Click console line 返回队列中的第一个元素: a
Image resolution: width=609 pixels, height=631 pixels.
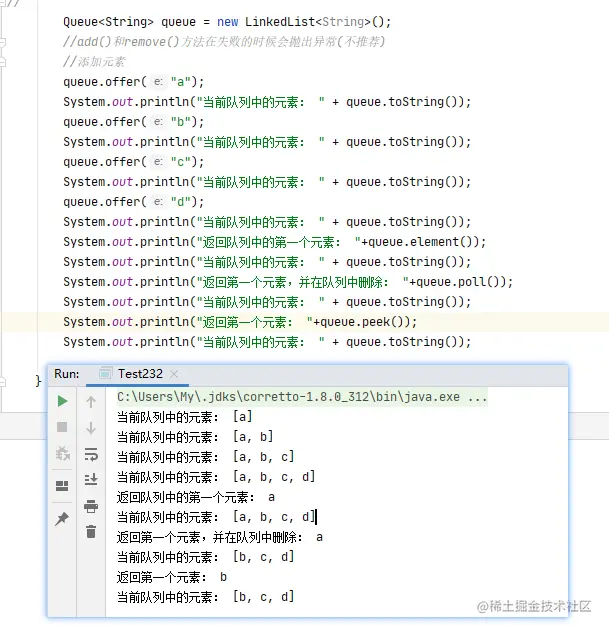coord(196,497)
